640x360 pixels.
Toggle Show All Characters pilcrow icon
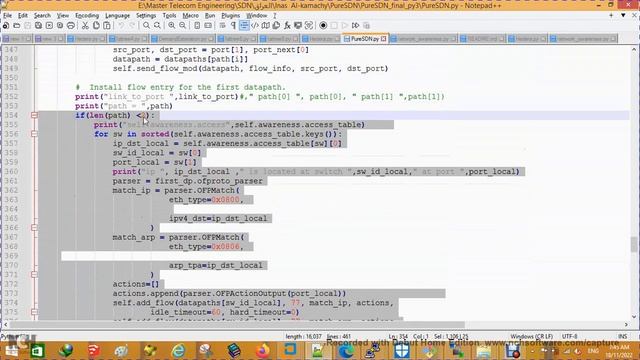(x=233, y=25)
